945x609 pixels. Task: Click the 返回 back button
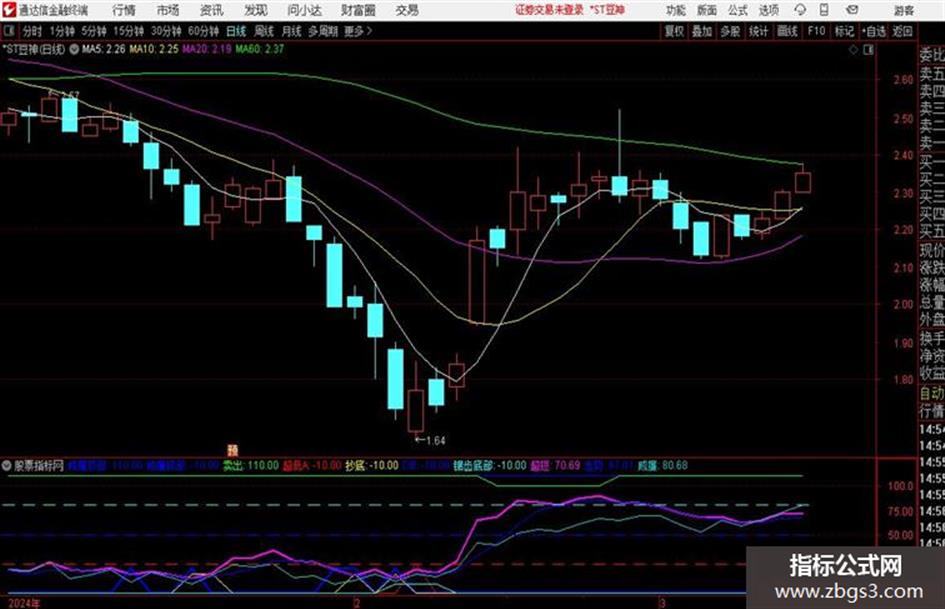pyautogui.click(x=902, y=31)
